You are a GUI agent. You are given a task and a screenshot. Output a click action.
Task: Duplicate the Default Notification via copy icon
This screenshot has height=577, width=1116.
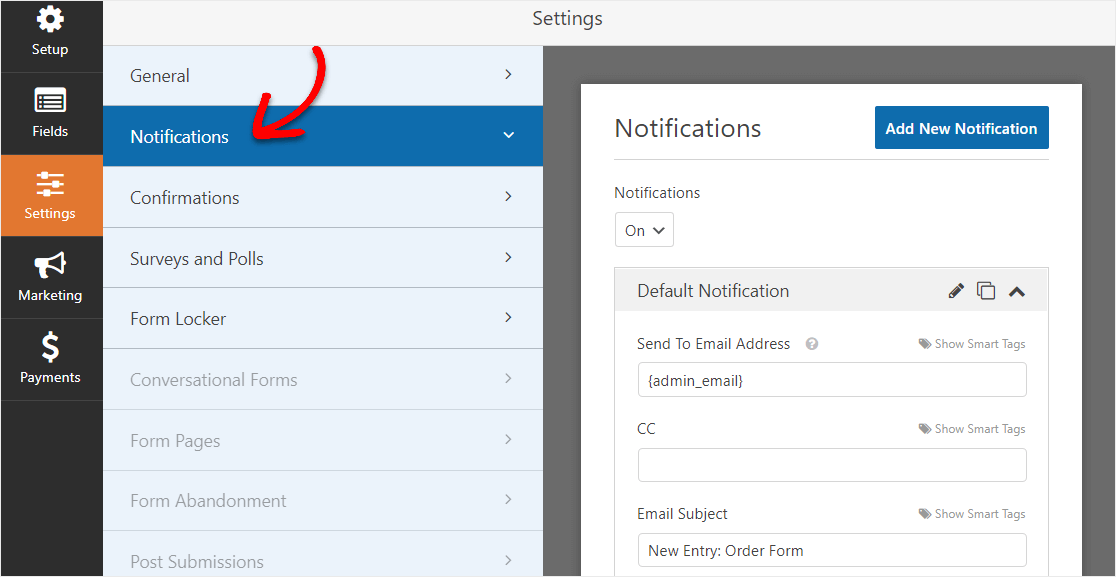986,290
